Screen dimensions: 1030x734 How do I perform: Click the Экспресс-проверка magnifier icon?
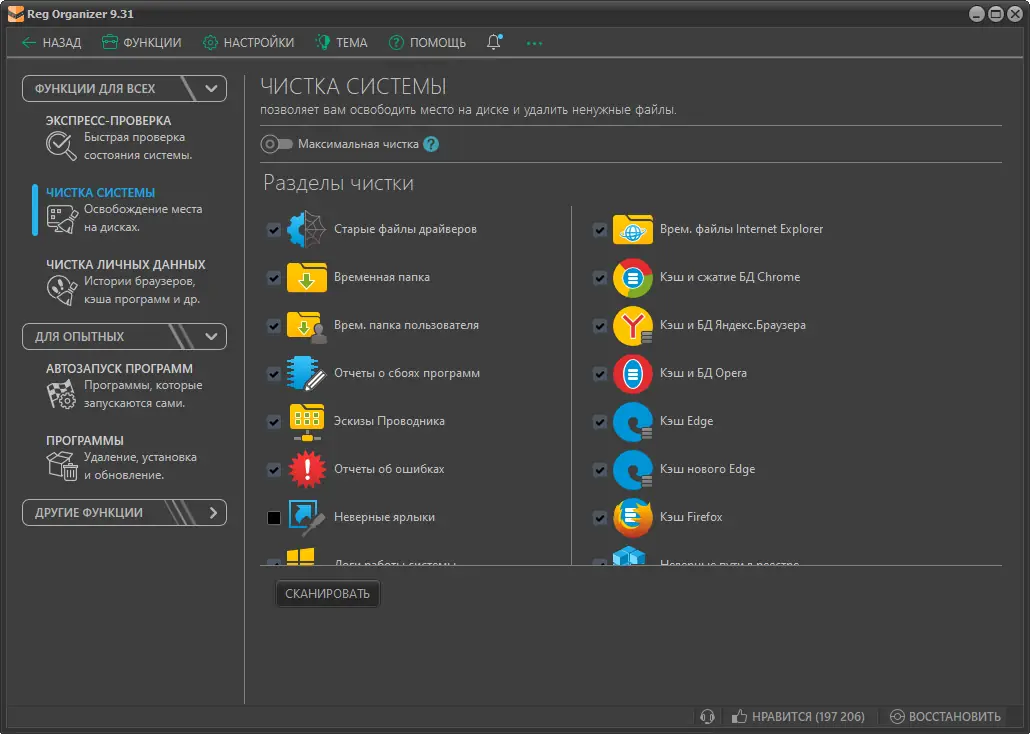tap(61, 146)
